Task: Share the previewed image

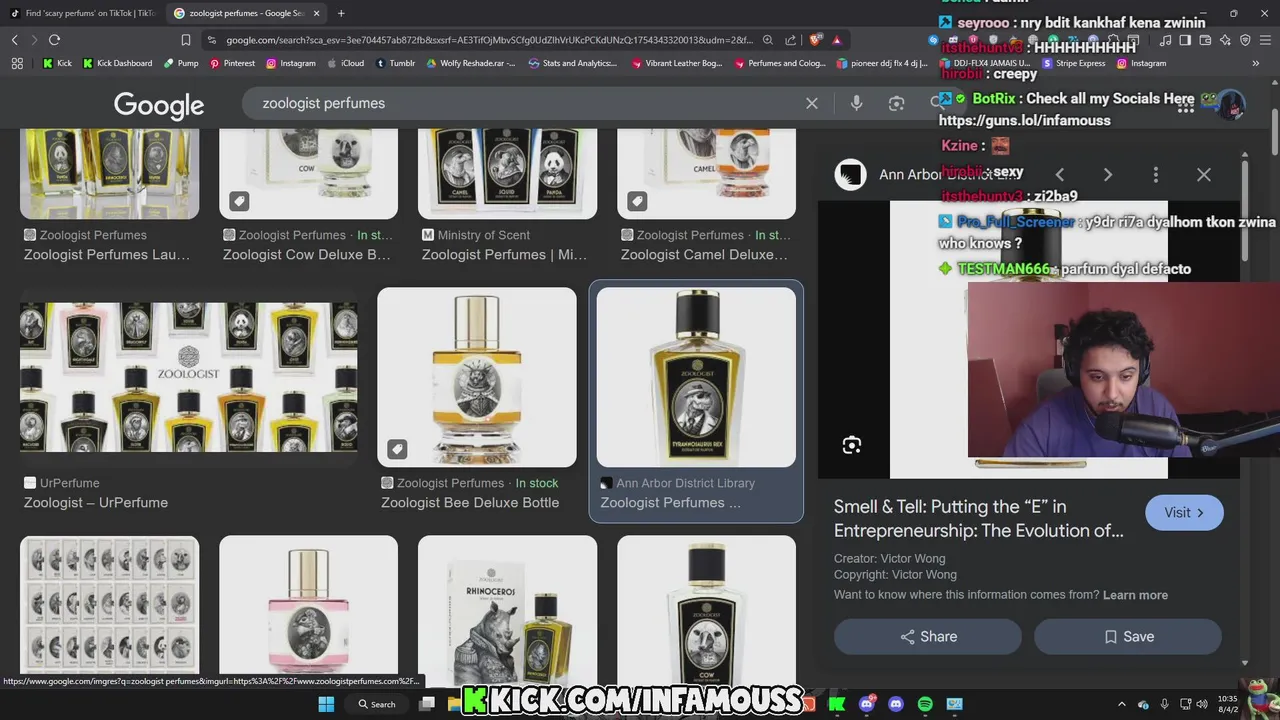Action: 928,637
